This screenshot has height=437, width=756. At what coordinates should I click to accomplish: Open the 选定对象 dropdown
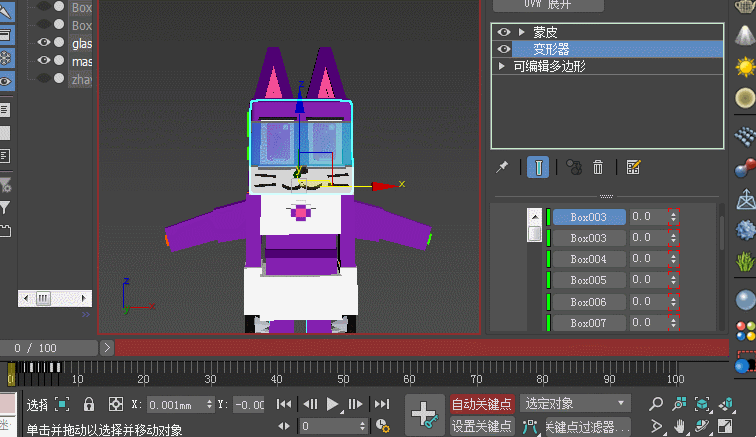pyautogui.click(x=576, y=403)
